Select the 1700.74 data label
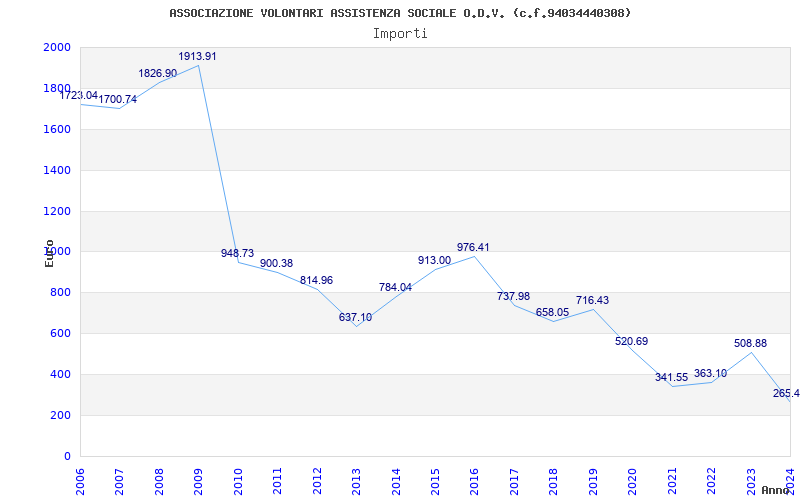Screen dimensions: 800x500 pyautogui.click(x=118, y=99)
